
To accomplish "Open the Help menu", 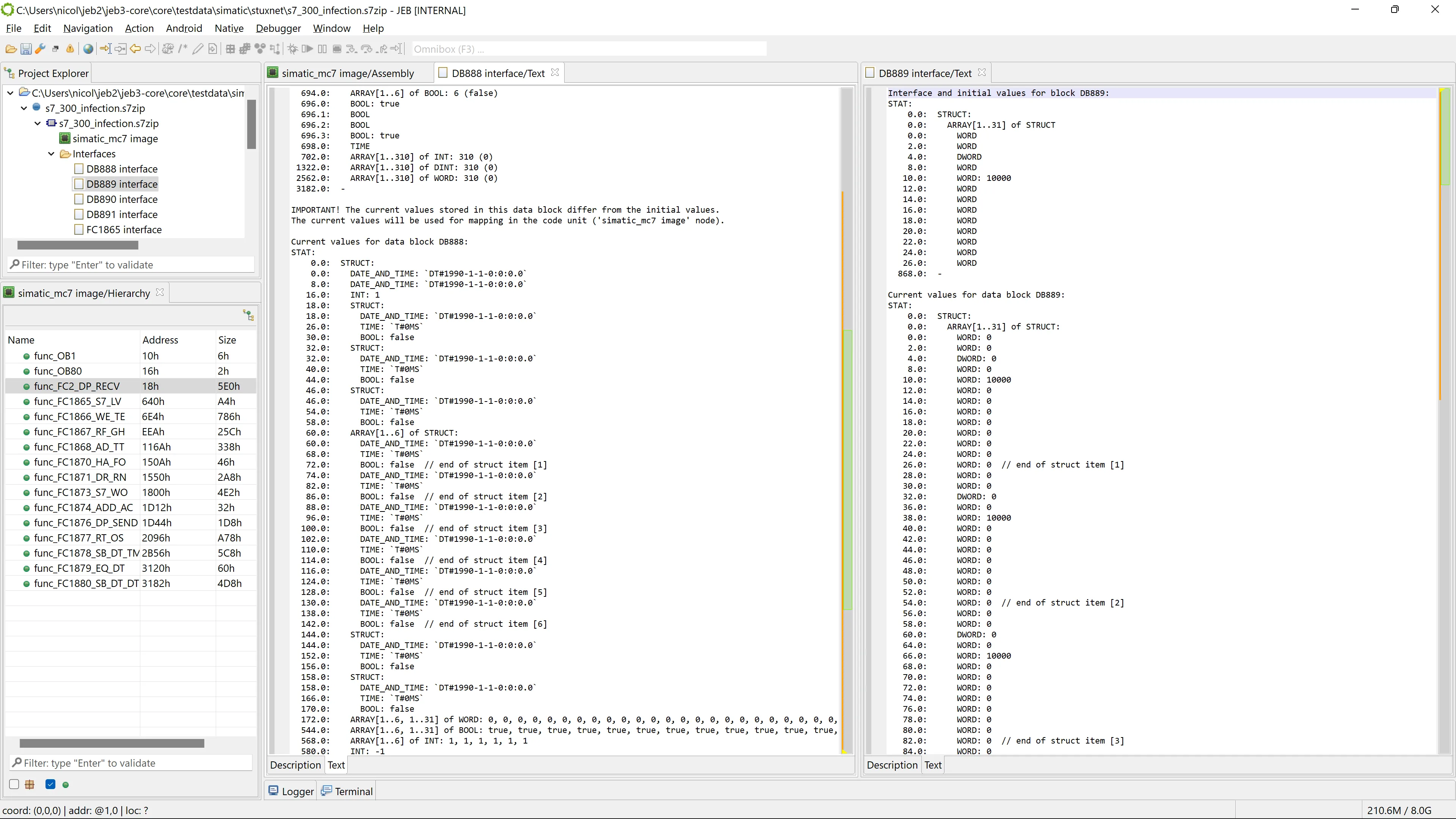I will [x=373, y=28].
